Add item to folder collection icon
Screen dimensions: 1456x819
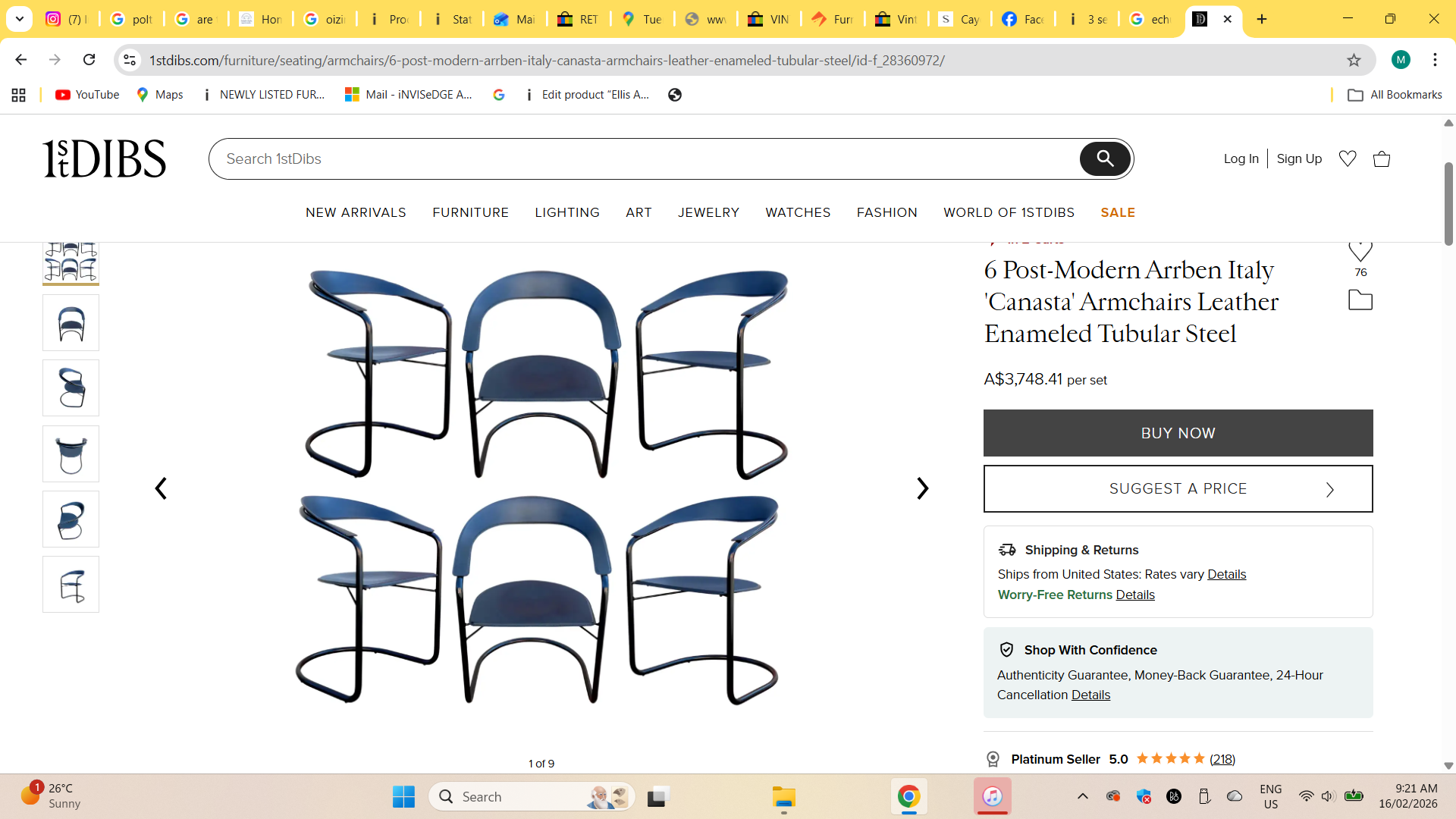point(1360,300)
